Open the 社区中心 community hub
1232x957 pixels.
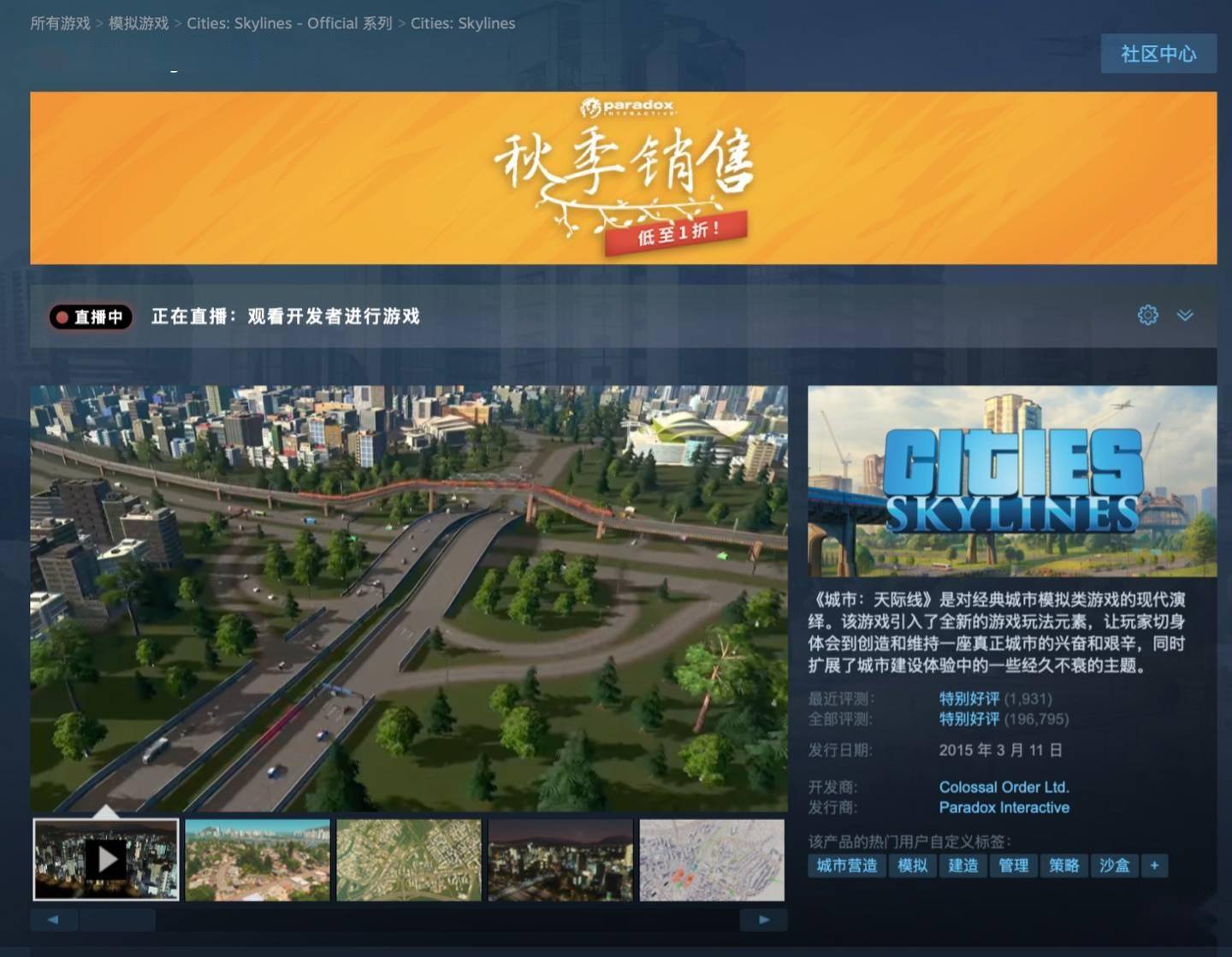(x=1158, y=54)
